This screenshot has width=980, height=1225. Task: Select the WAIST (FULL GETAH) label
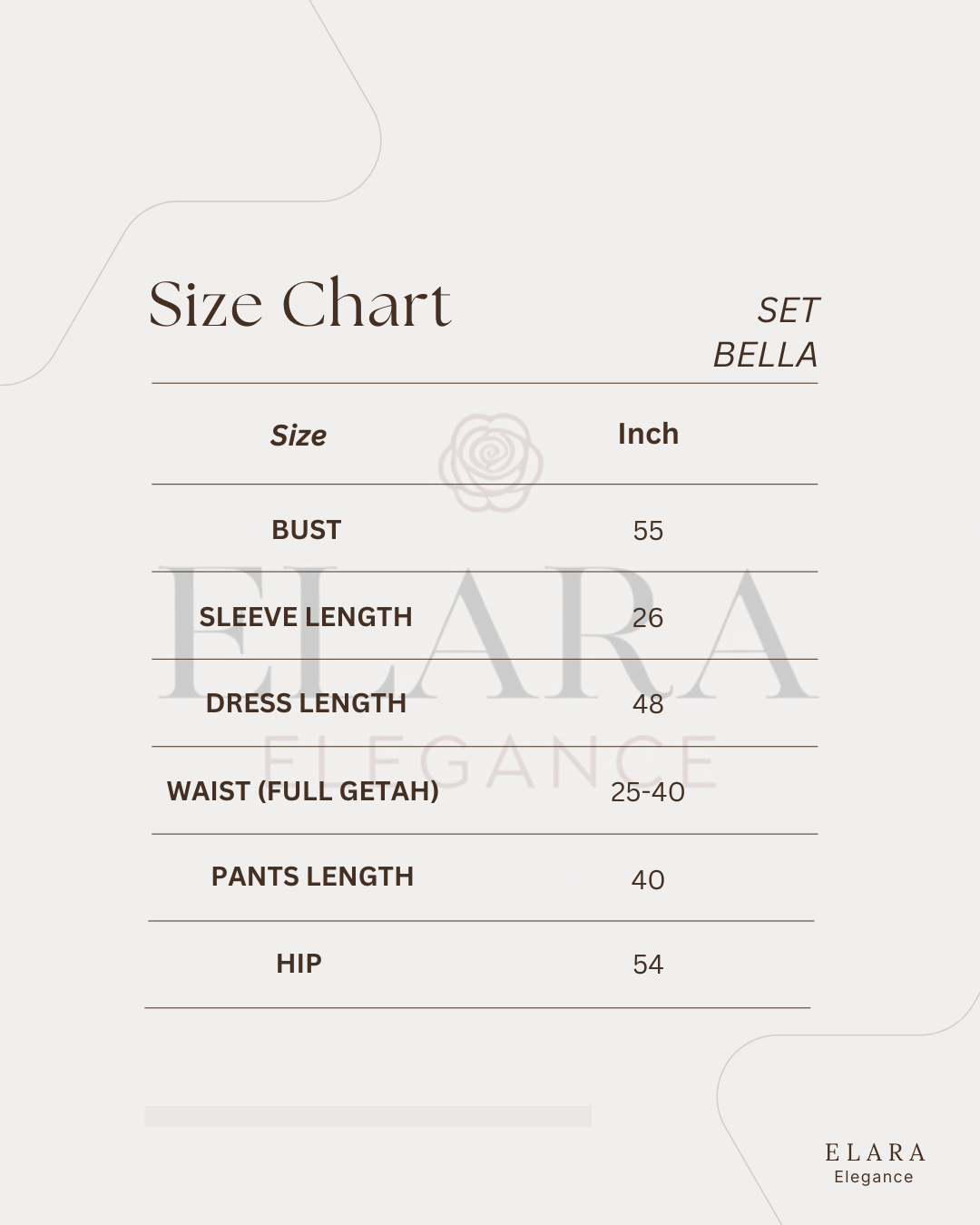(x=302, y=791)
